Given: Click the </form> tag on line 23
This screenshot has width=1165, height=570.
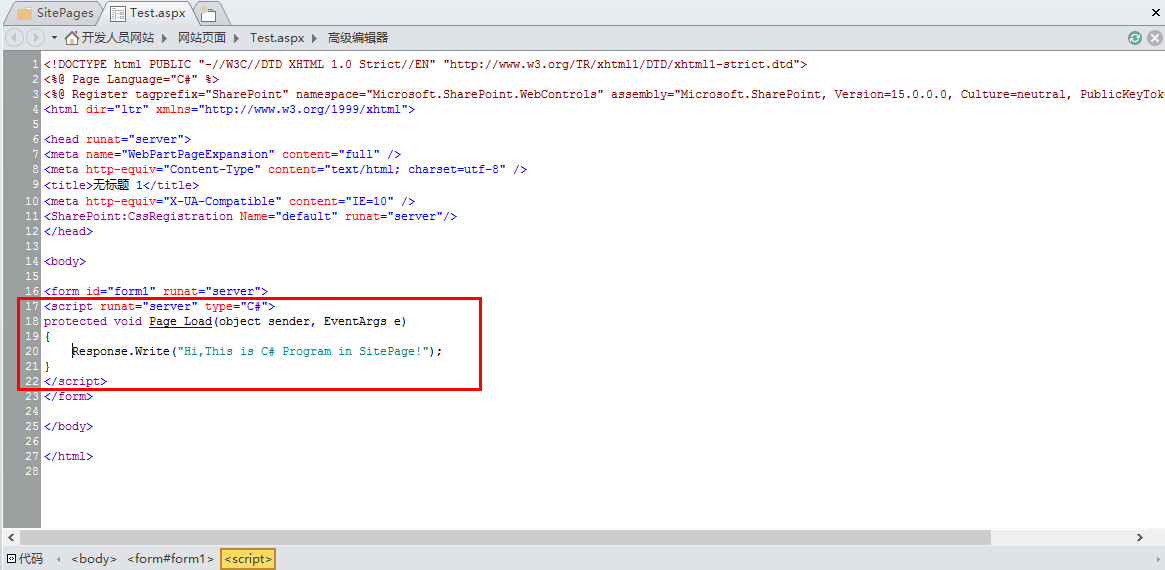Looking at the screenshot, I should coord(68,397).
